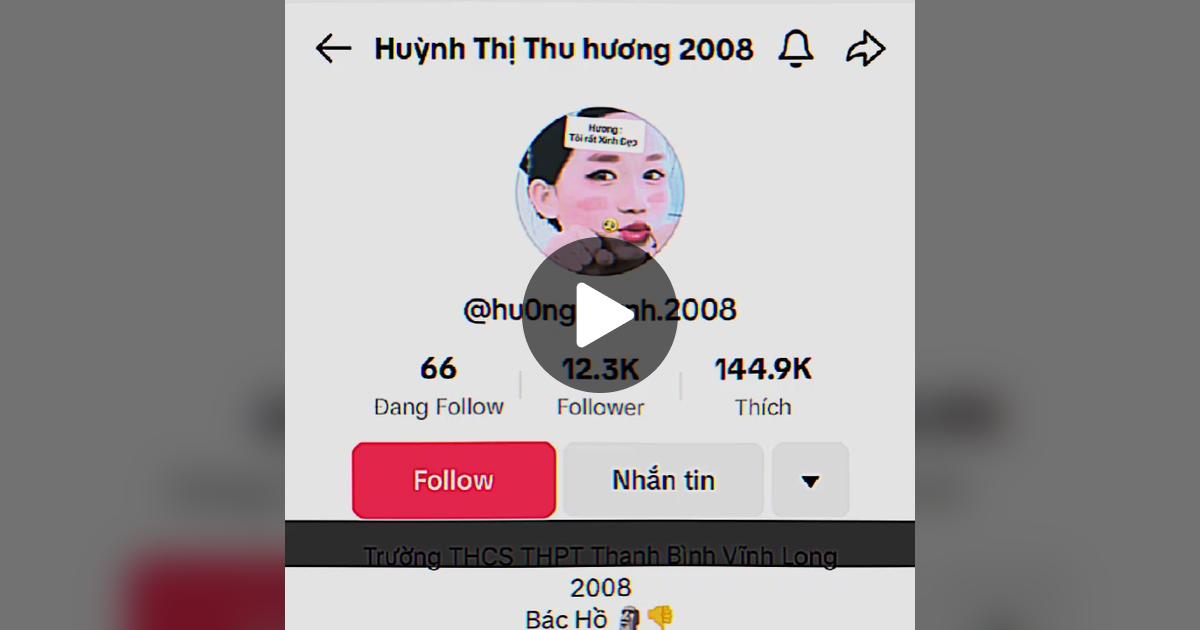
Task: Expand the dropdown arrow beside Nhắn tin
Action: pyautogui.click(x=810, y=481)
